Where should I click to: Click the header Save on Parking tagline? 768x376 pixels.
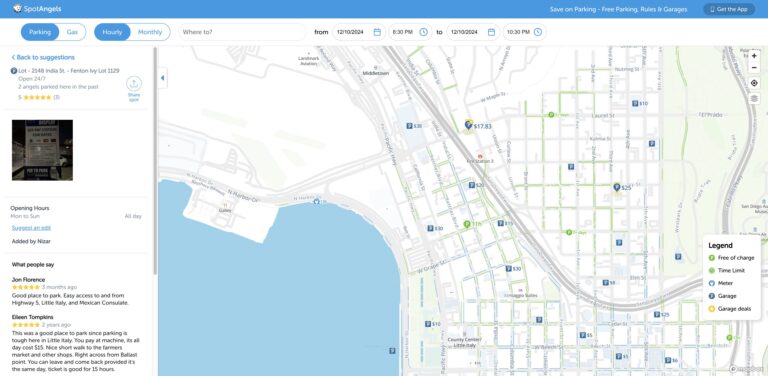point(618,9)
